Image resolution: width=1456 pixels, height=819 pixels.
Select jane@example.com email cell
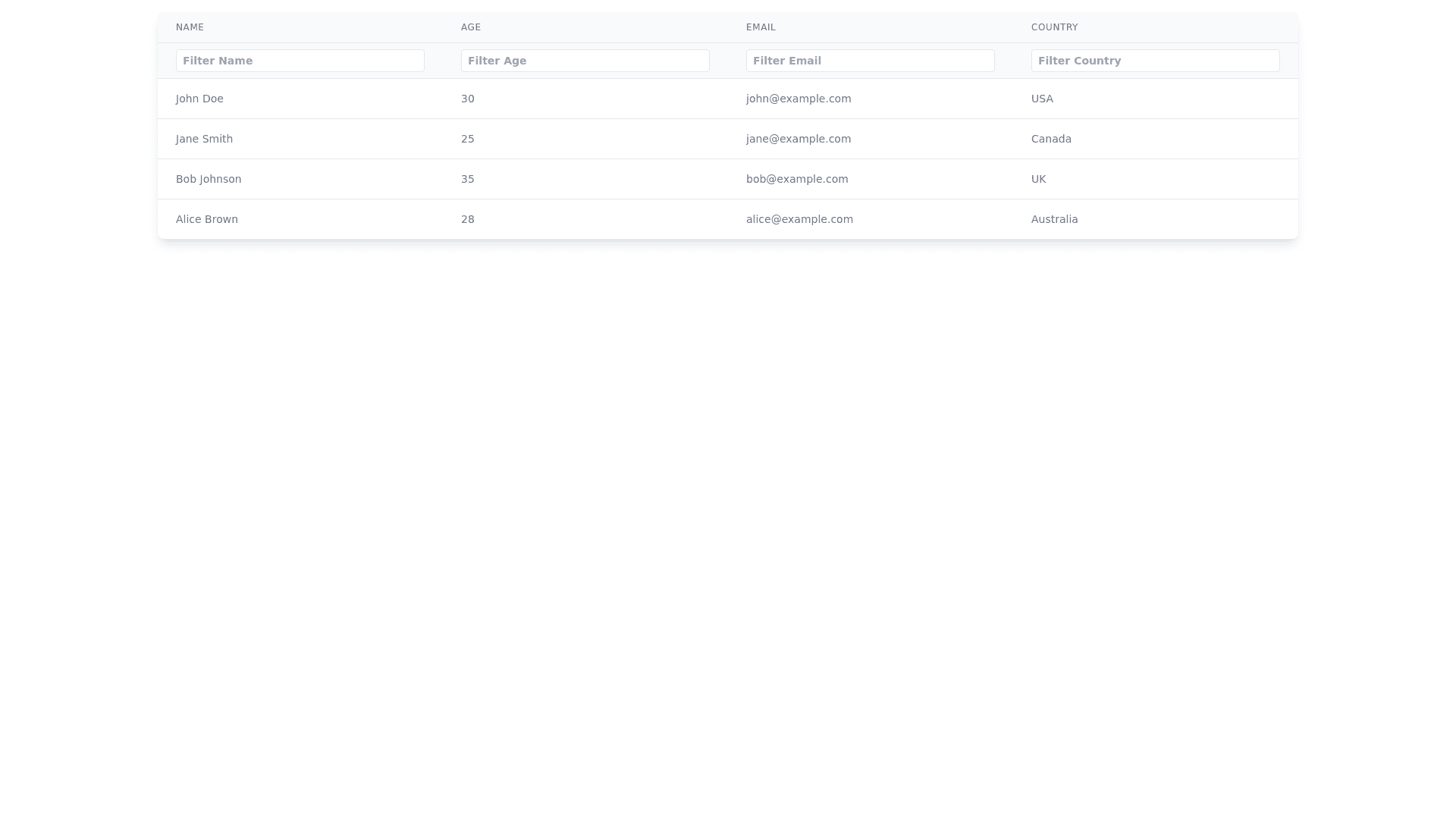(x=799, y=139)
